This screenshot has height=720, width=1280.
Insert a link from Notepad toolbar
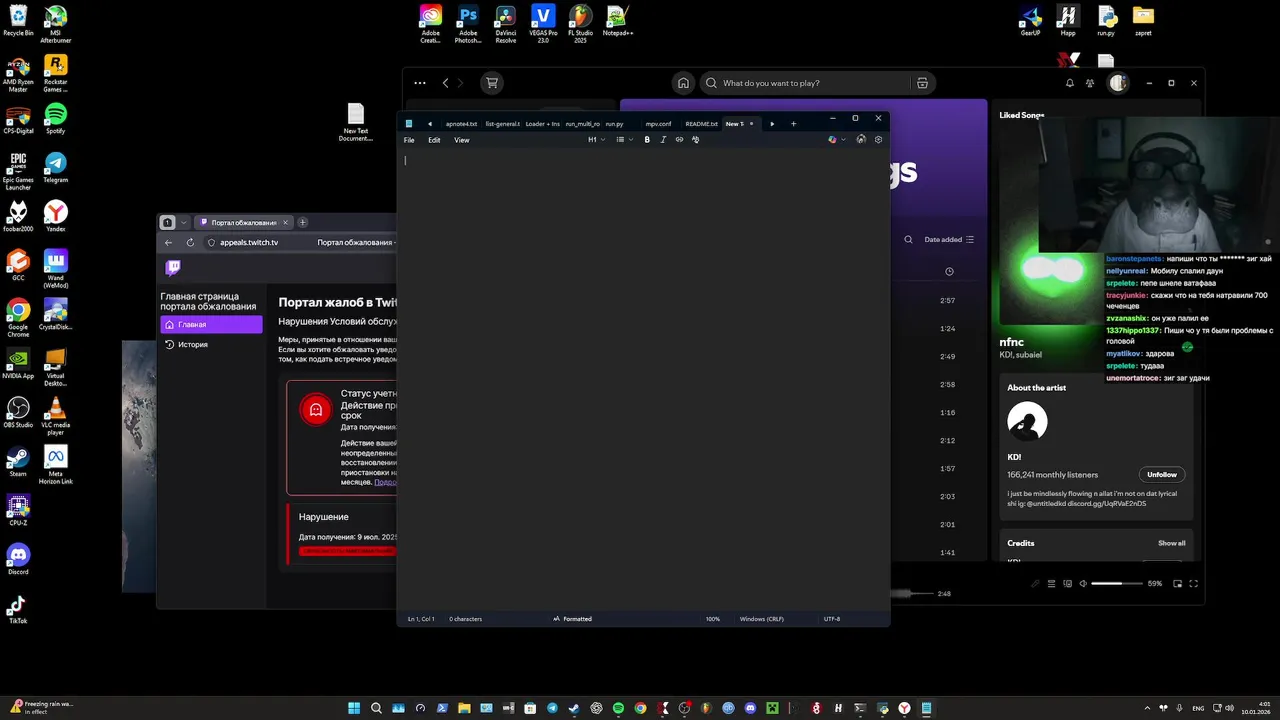pyautogui.click(x=679, y=140)
